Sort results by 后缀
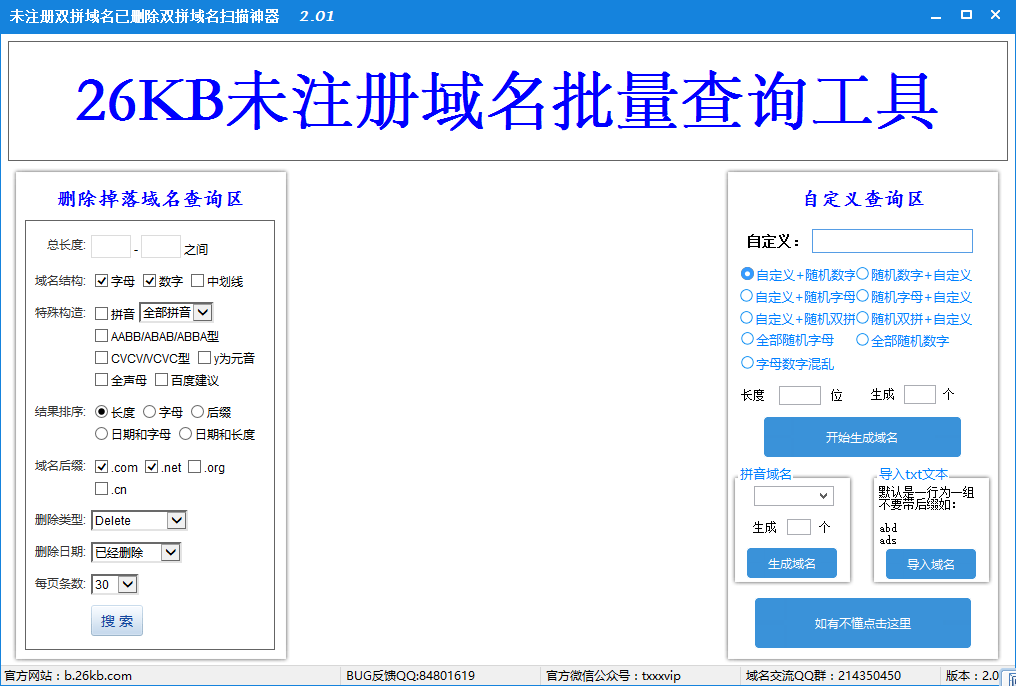This screenshot has height=686, width=1016. click(x=198, y=411)
